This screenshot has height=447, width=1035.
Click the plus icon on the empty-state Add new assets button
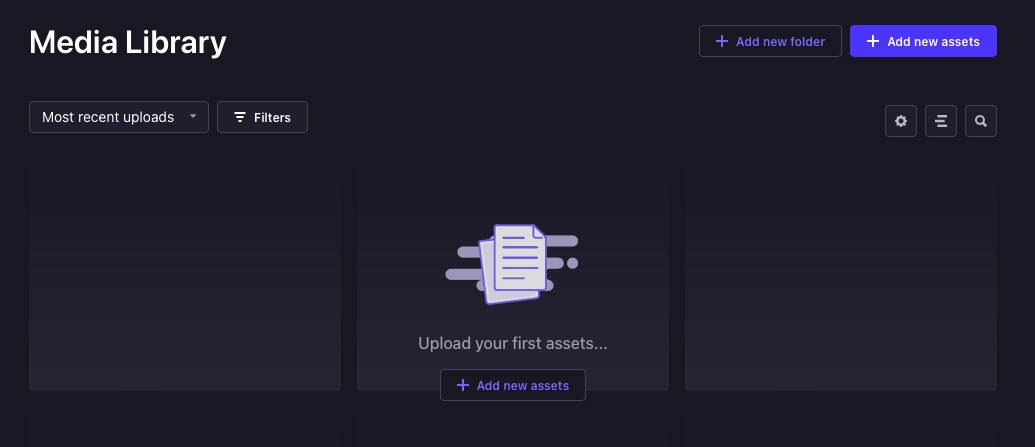tap(462, 385)
